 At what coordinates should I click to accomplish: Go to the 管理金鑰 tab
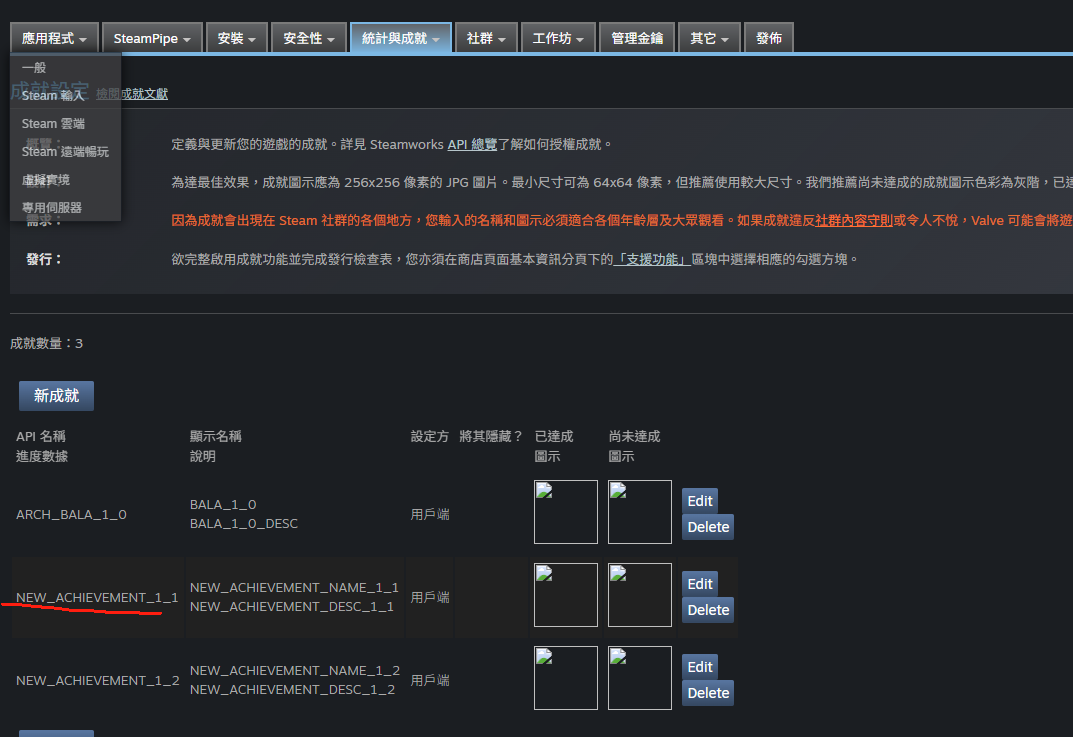[x=637, y=38]
